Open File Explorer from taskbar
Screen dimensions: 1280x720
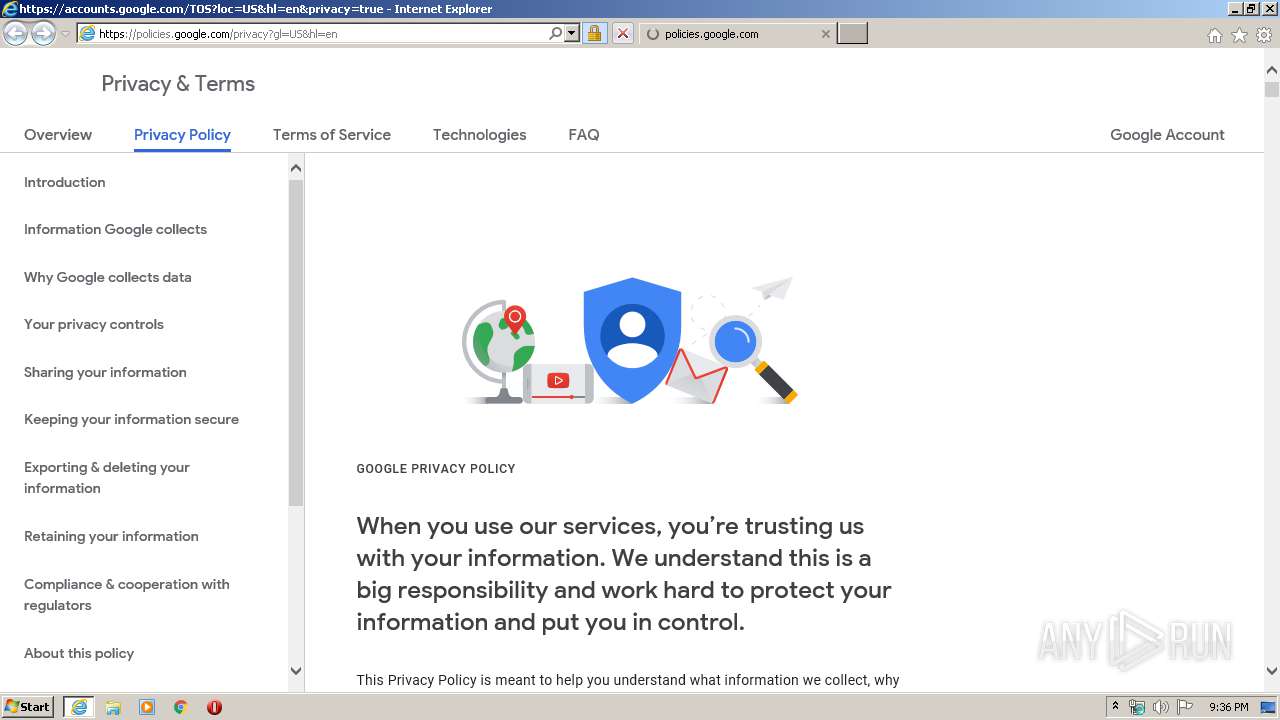[x=113, y=707]
